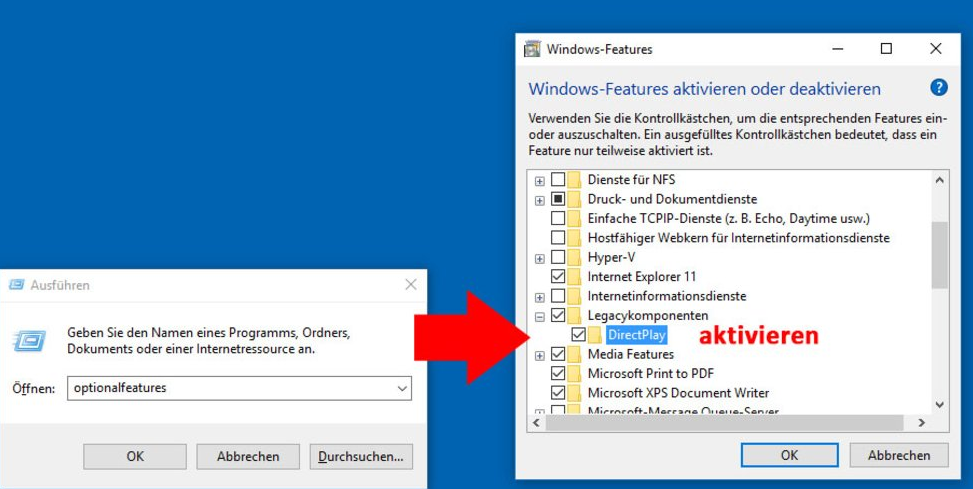Click the horizontal scrollbar thumb
973x489 pixels.
(724, 423)
